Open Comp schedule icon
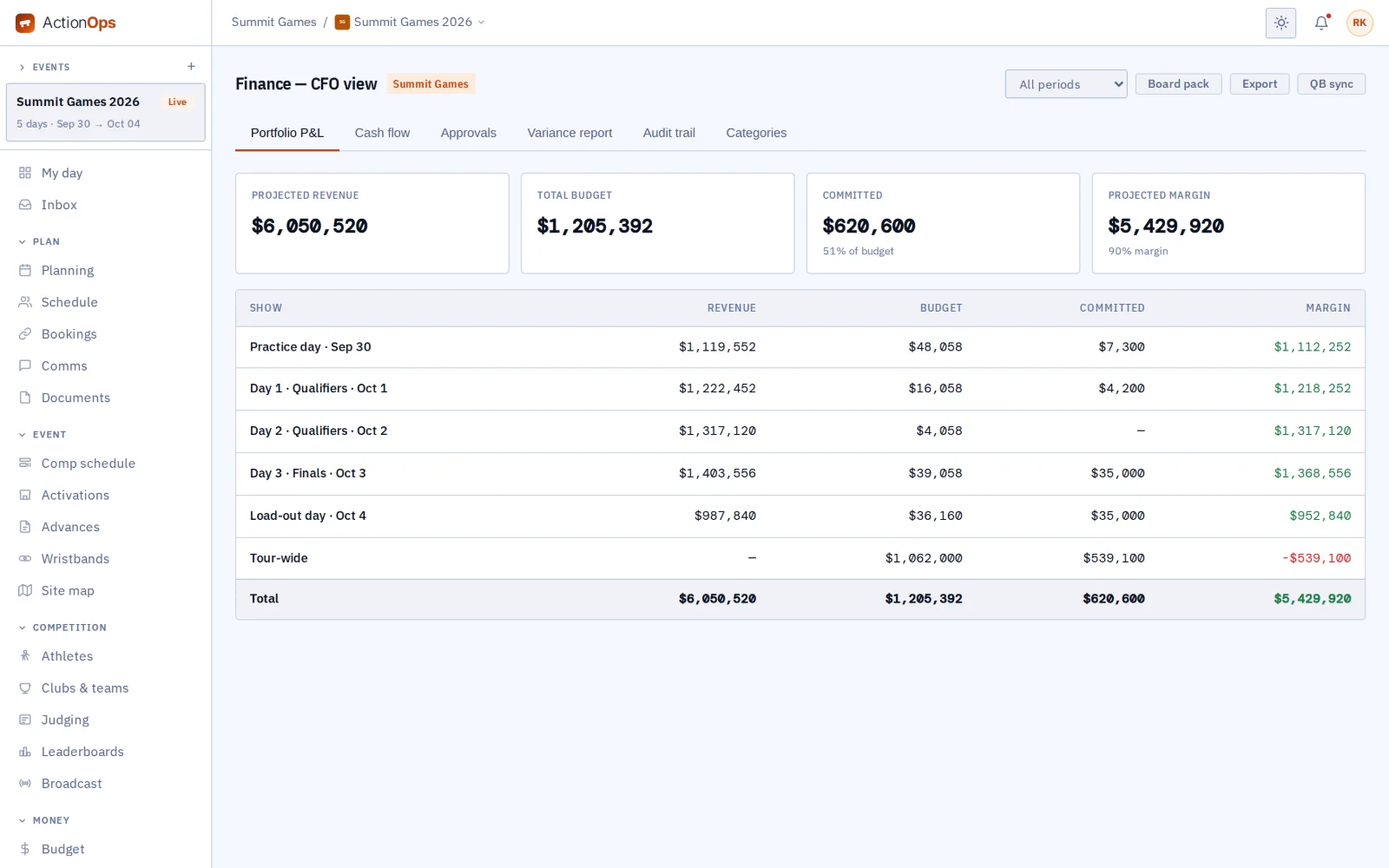Image resolution: width=1389 pixels, height=868 pixels. click(x=25, y=464)
